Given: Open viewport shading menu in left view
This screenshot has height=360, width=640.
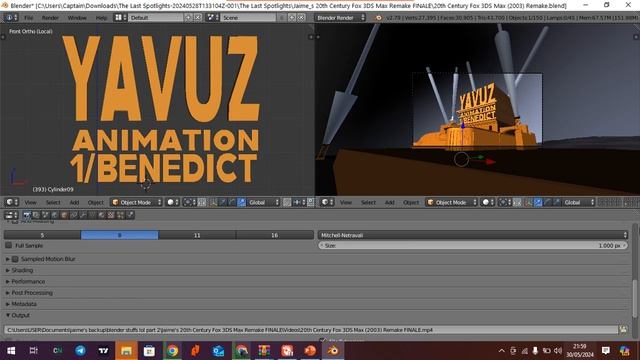Looking at the screenshot, I should click(x=173, y=202).
